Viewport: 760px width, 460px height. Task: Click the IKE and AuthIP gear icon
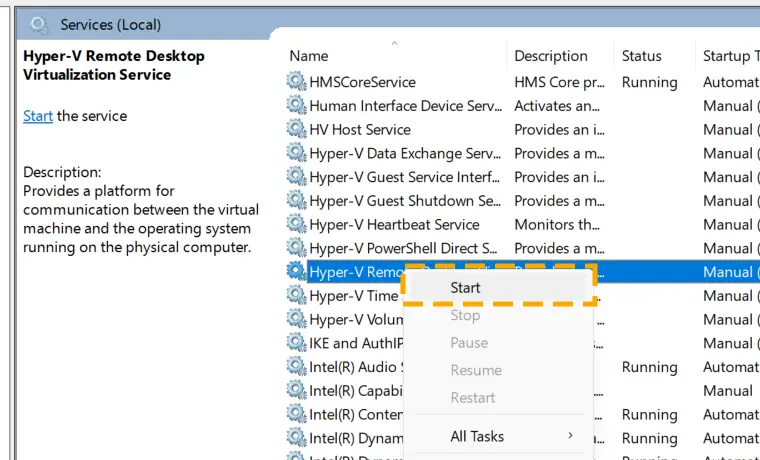(x=296, y=342)
